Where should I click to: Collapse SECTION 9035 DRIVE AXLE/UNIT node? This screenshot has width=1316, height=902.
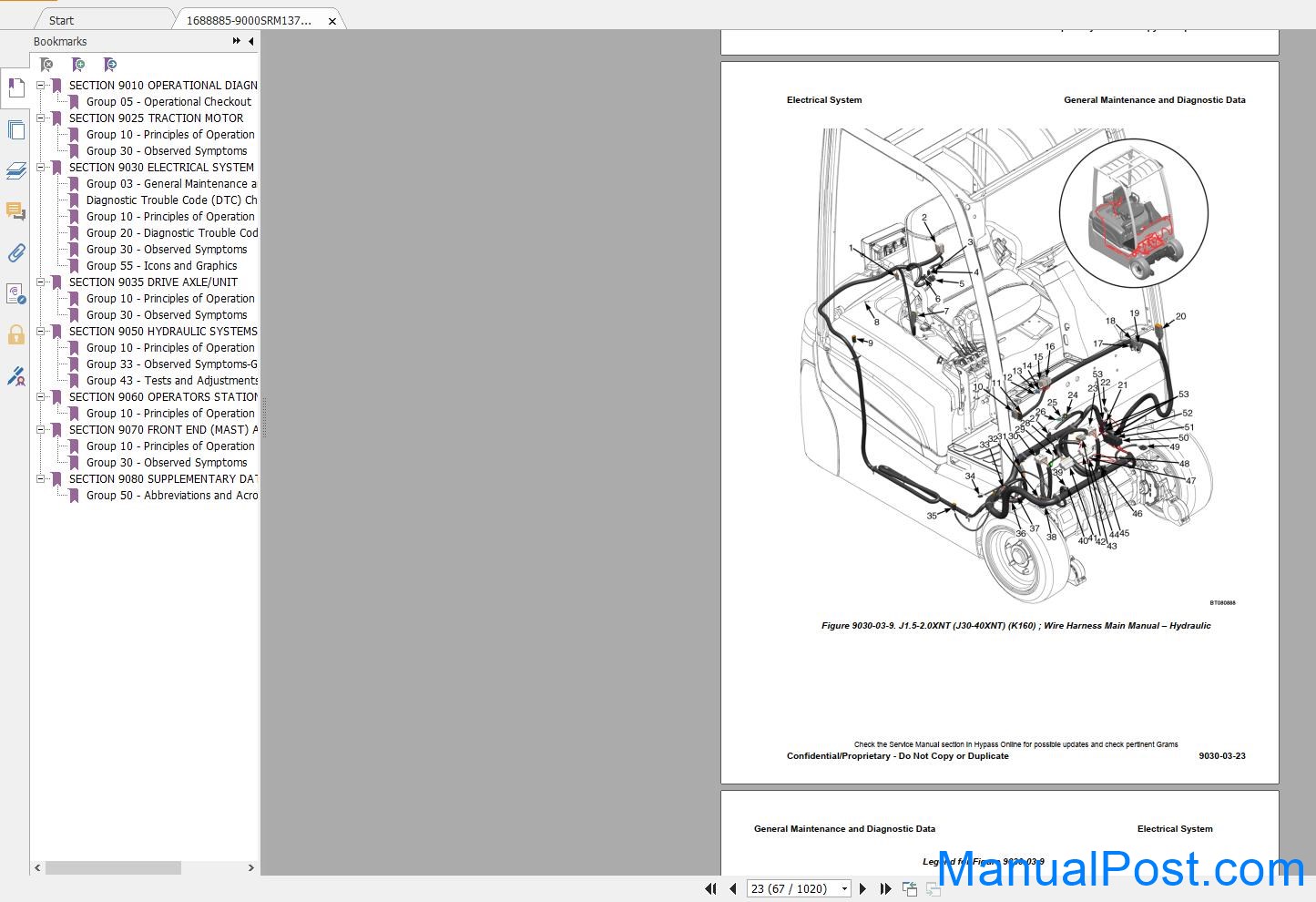(40, 282)
